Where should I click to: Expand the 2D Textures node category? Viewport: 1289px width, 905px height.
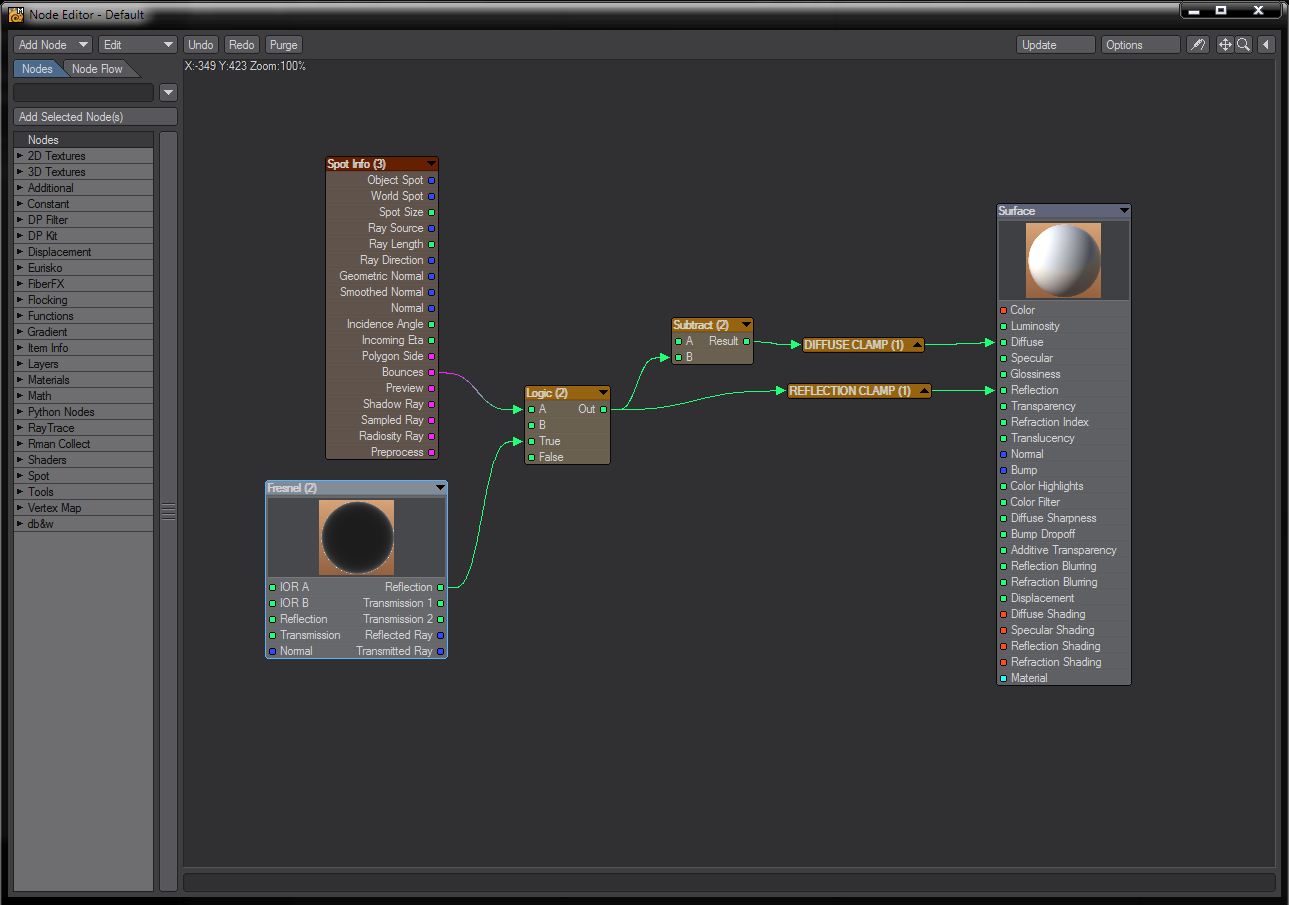(20, 156)
